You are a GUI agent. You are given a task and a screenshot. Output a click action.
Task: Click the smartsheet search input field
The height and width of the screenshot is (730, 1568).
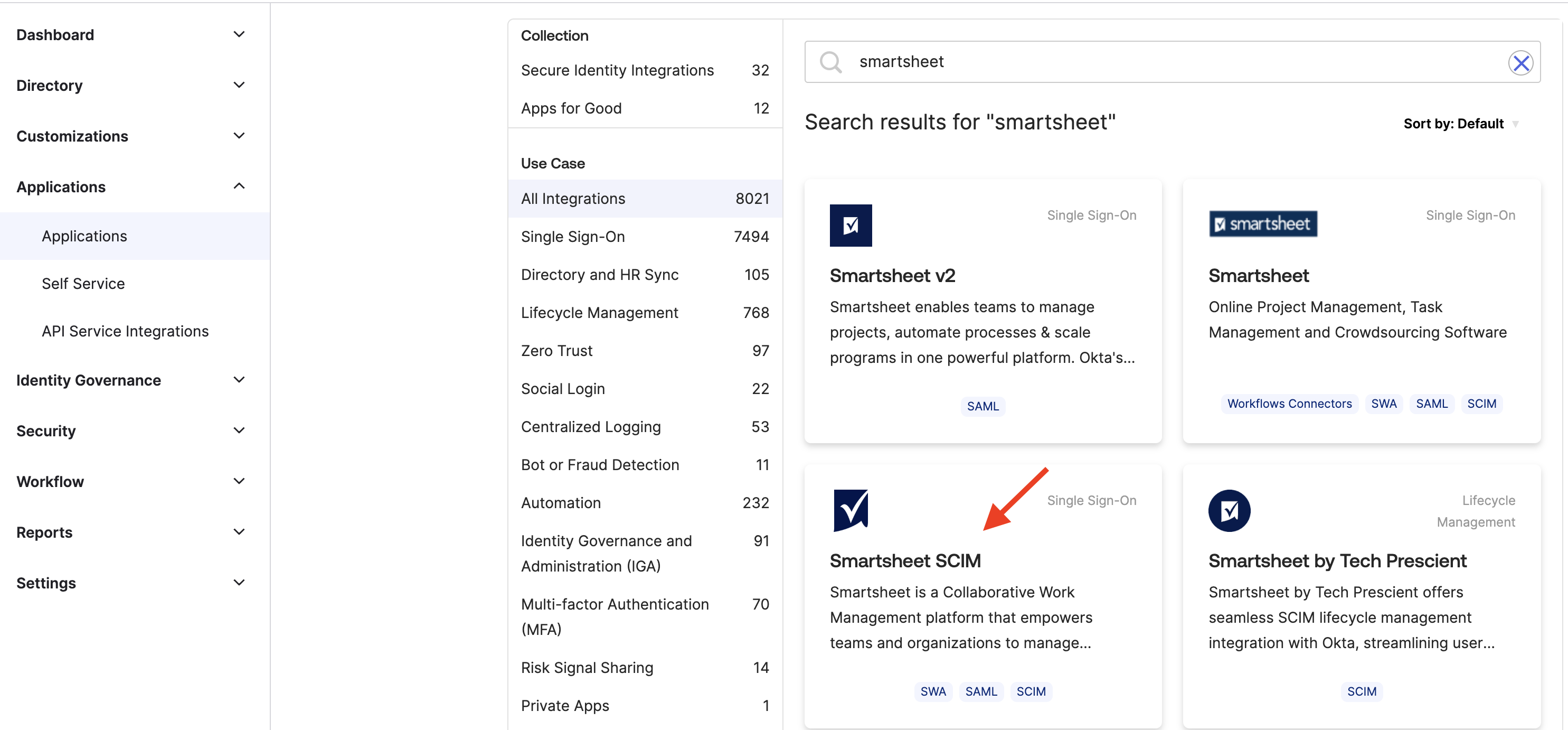pyautogui.click(x=1157, y=62)
